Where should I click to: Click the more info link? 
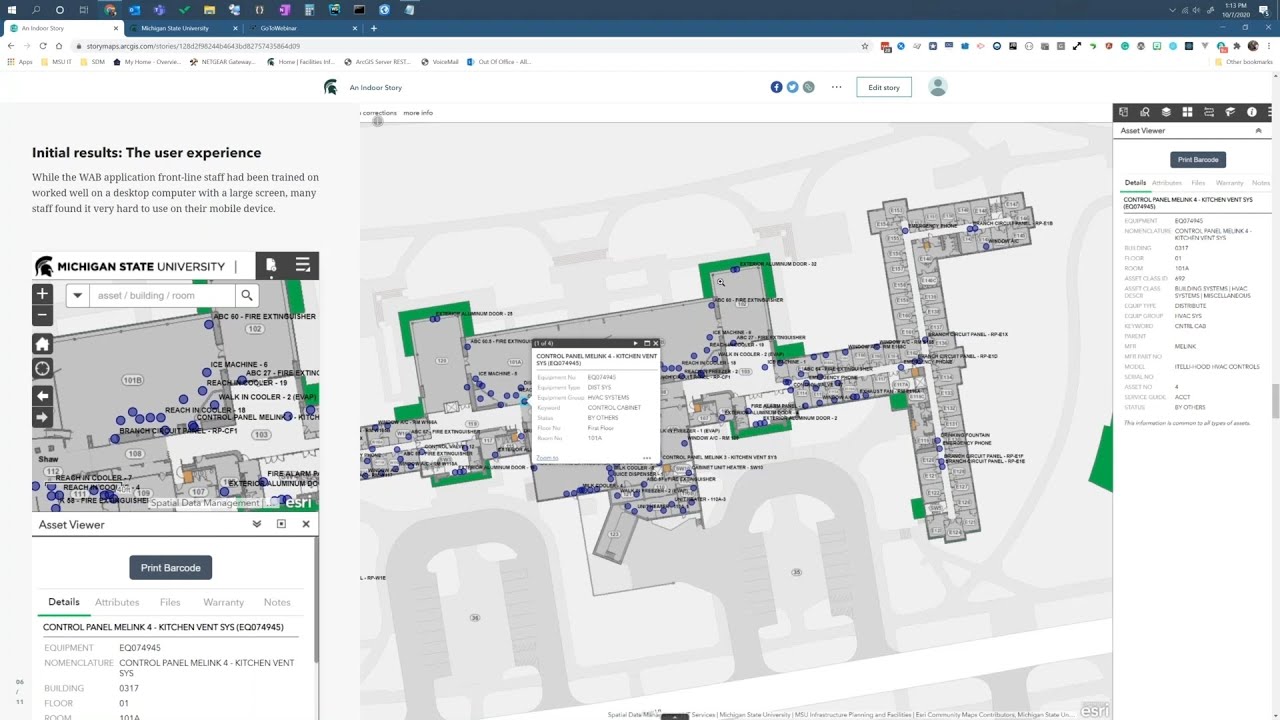coord(418,113)
